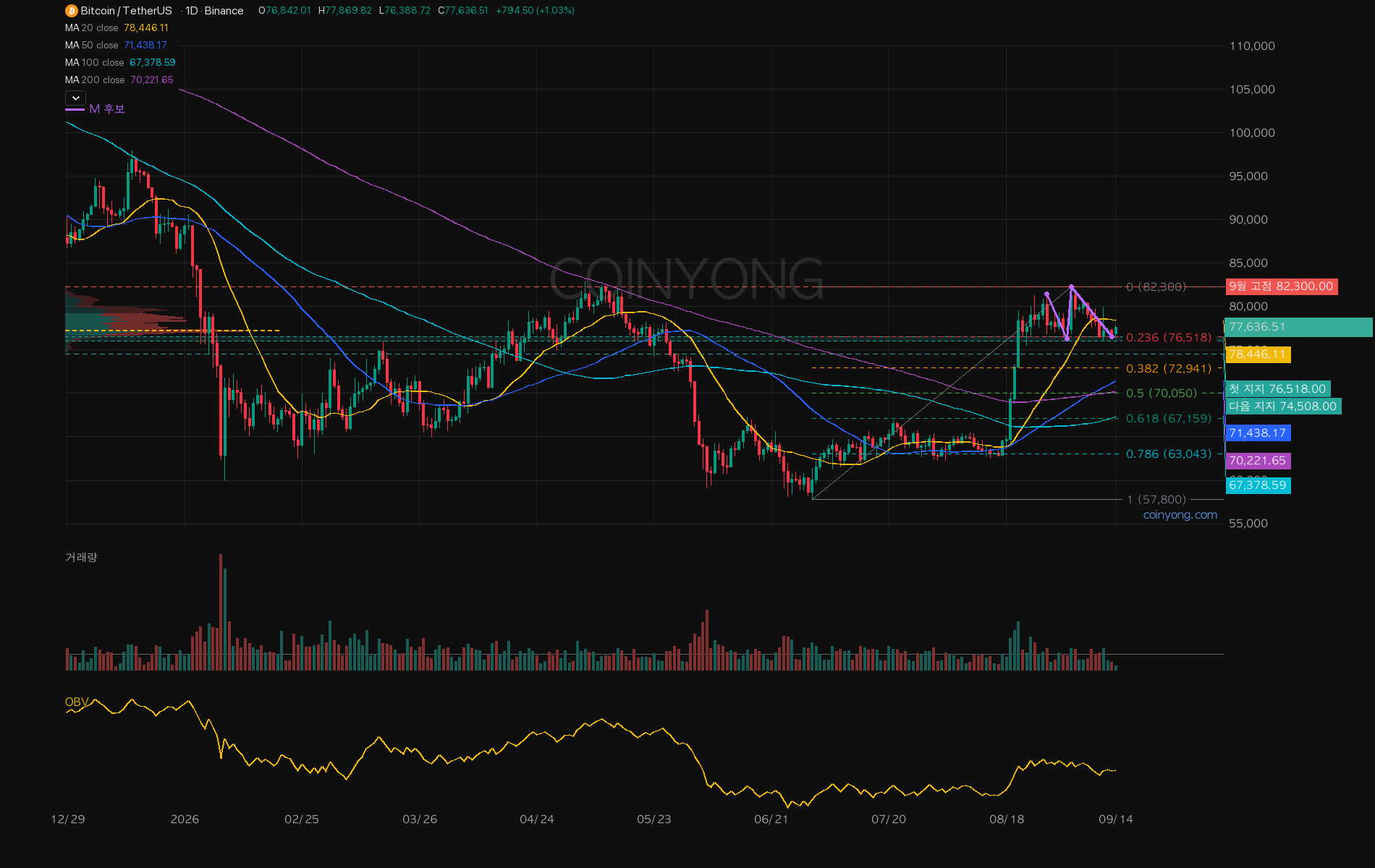Screen dimensions: 1375x868
Task: Visit the coinyong.com link
Action: [1180, 515]
